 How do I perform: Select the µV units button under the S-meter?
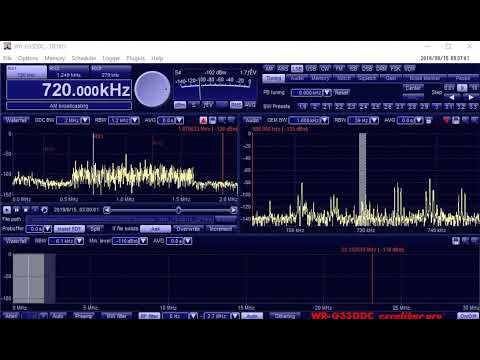pos(208,105)
